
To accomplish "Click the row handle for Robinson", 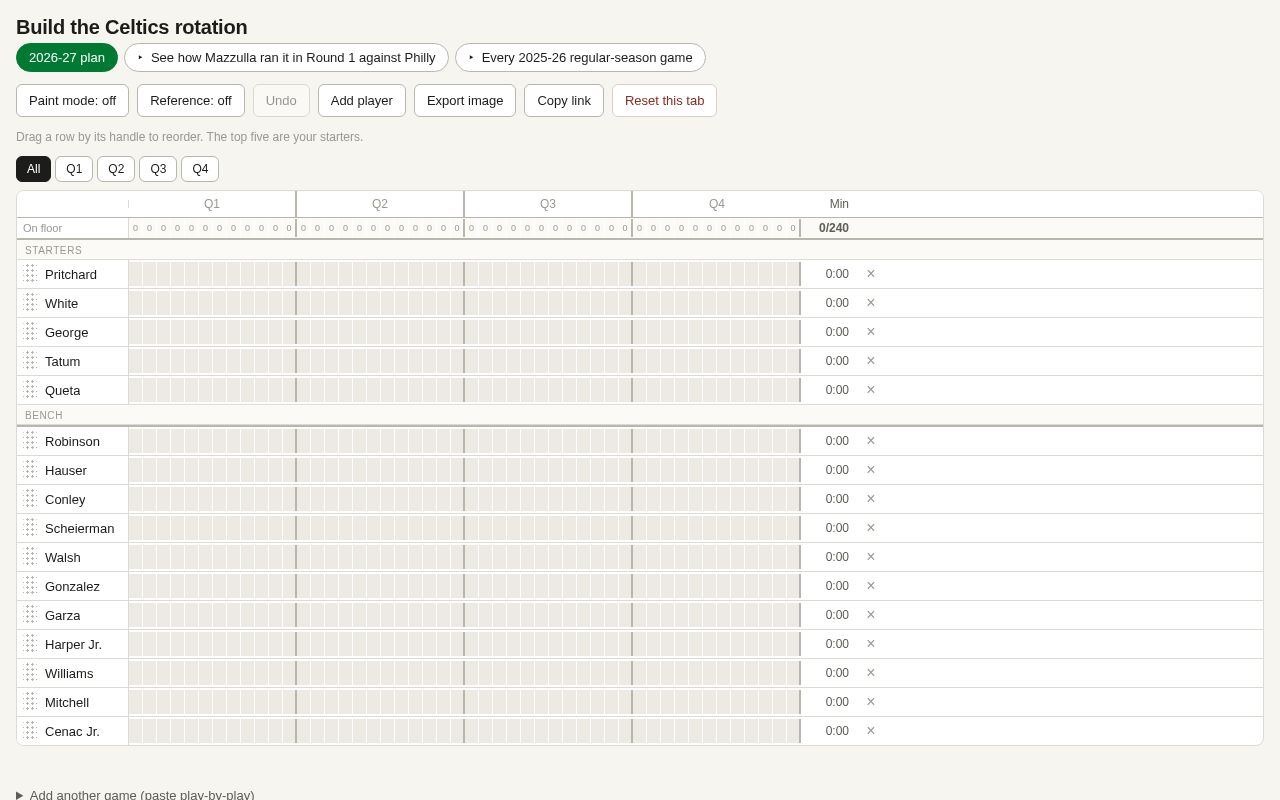I will 31,441.
